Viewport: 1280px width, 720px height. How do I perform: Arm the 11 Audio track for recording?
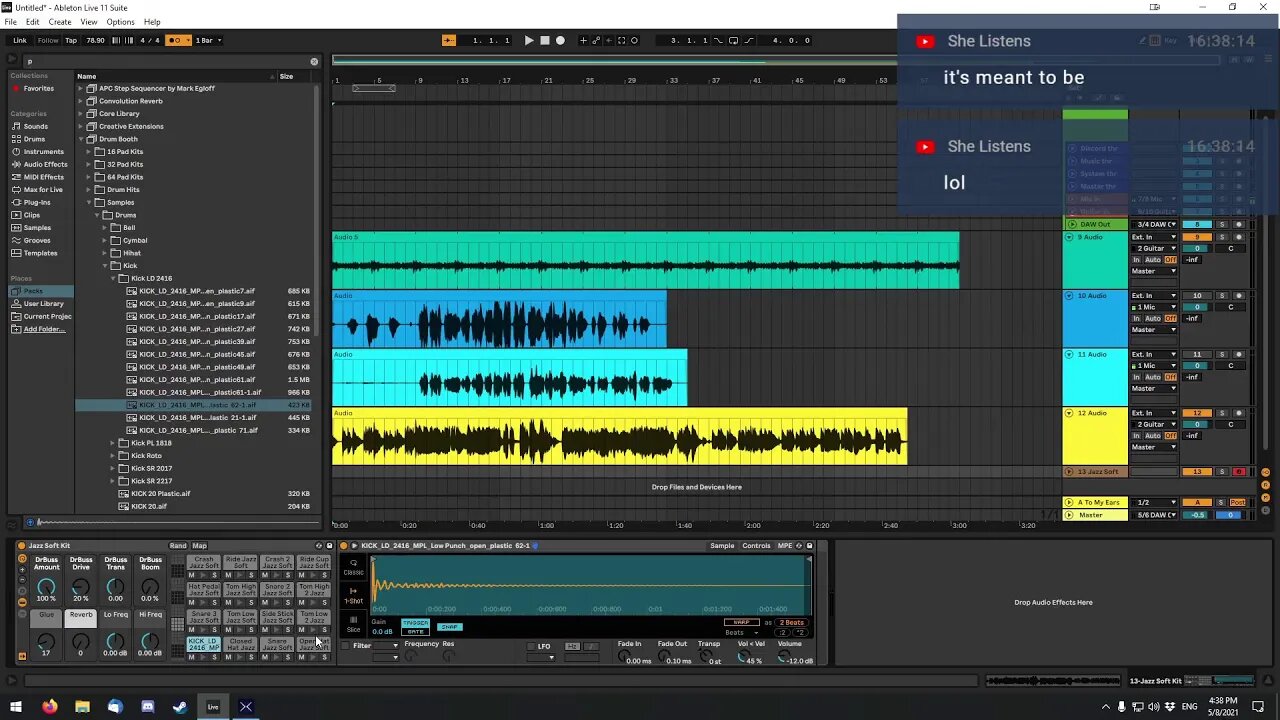pos(1239,354)
